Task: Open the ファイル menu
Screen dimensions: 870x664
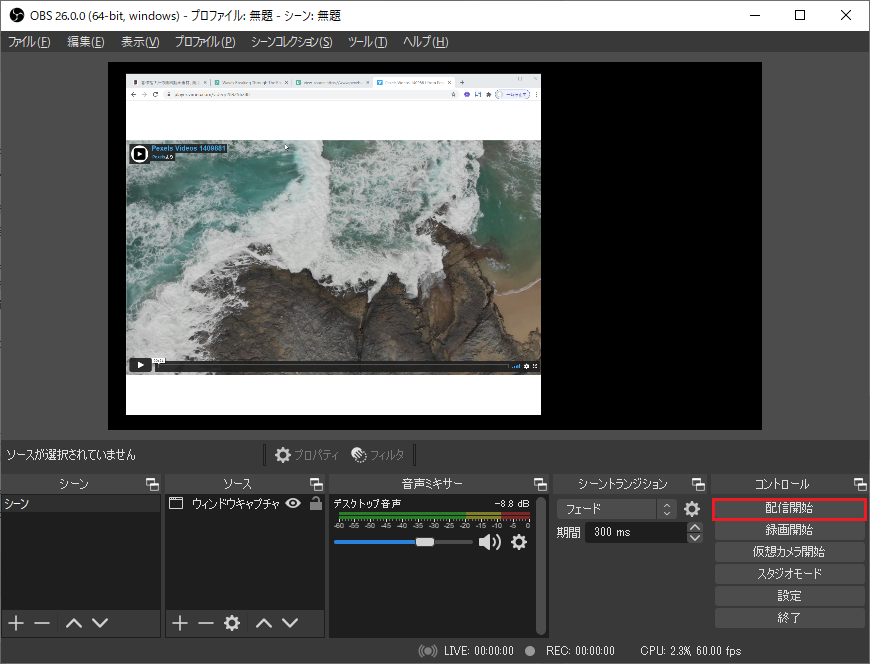Action: coord(29,42)
